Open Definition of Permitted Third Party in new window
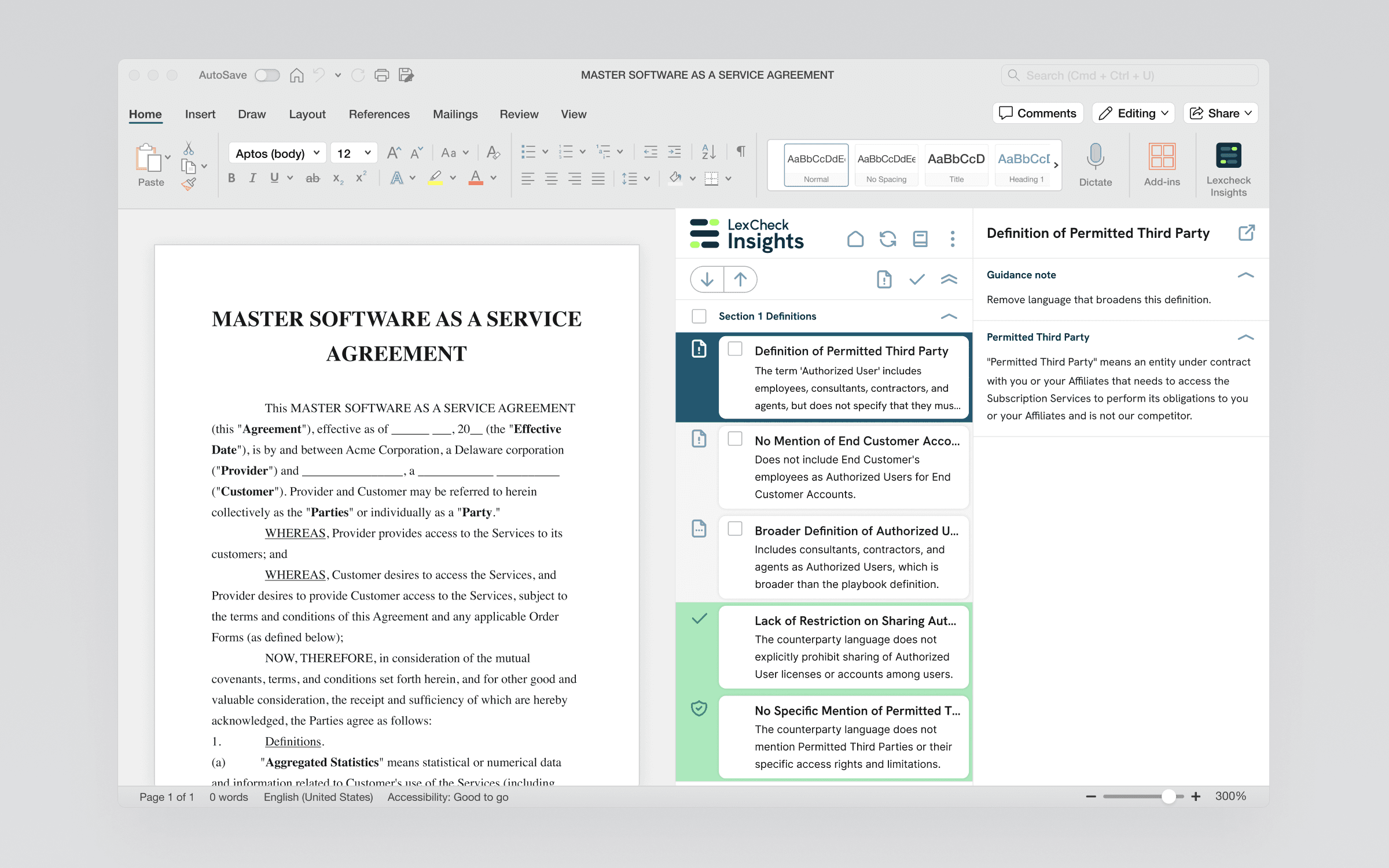This screenshot has width=1389, height=868. pos(1246,233)
